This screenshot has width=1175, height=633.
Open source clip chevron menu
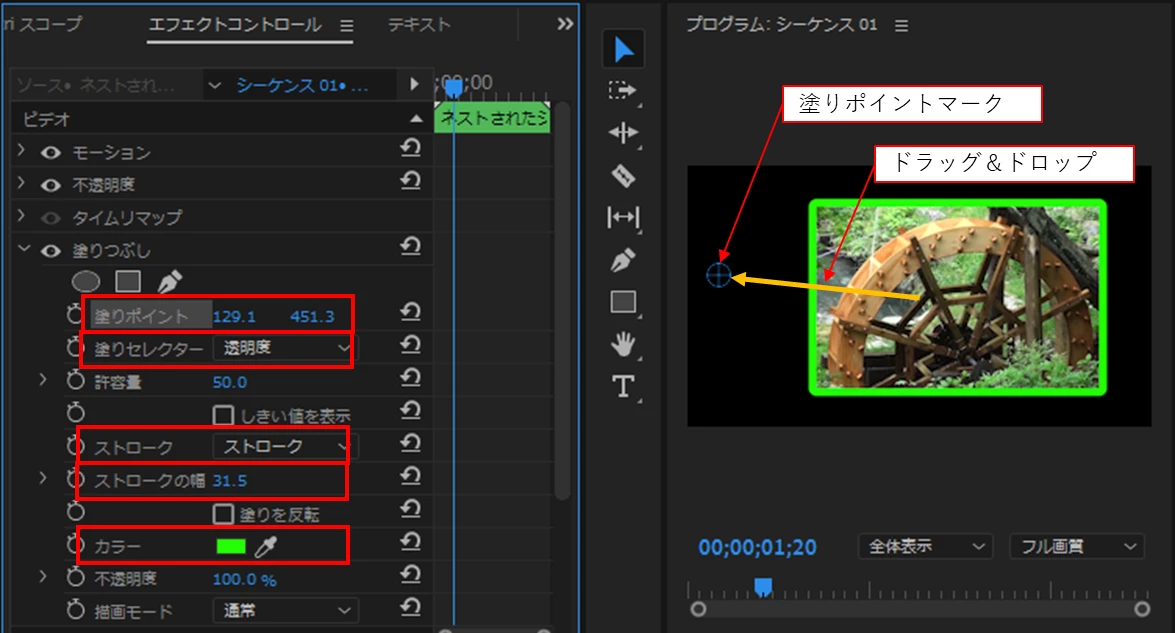[x=214, y=85]
